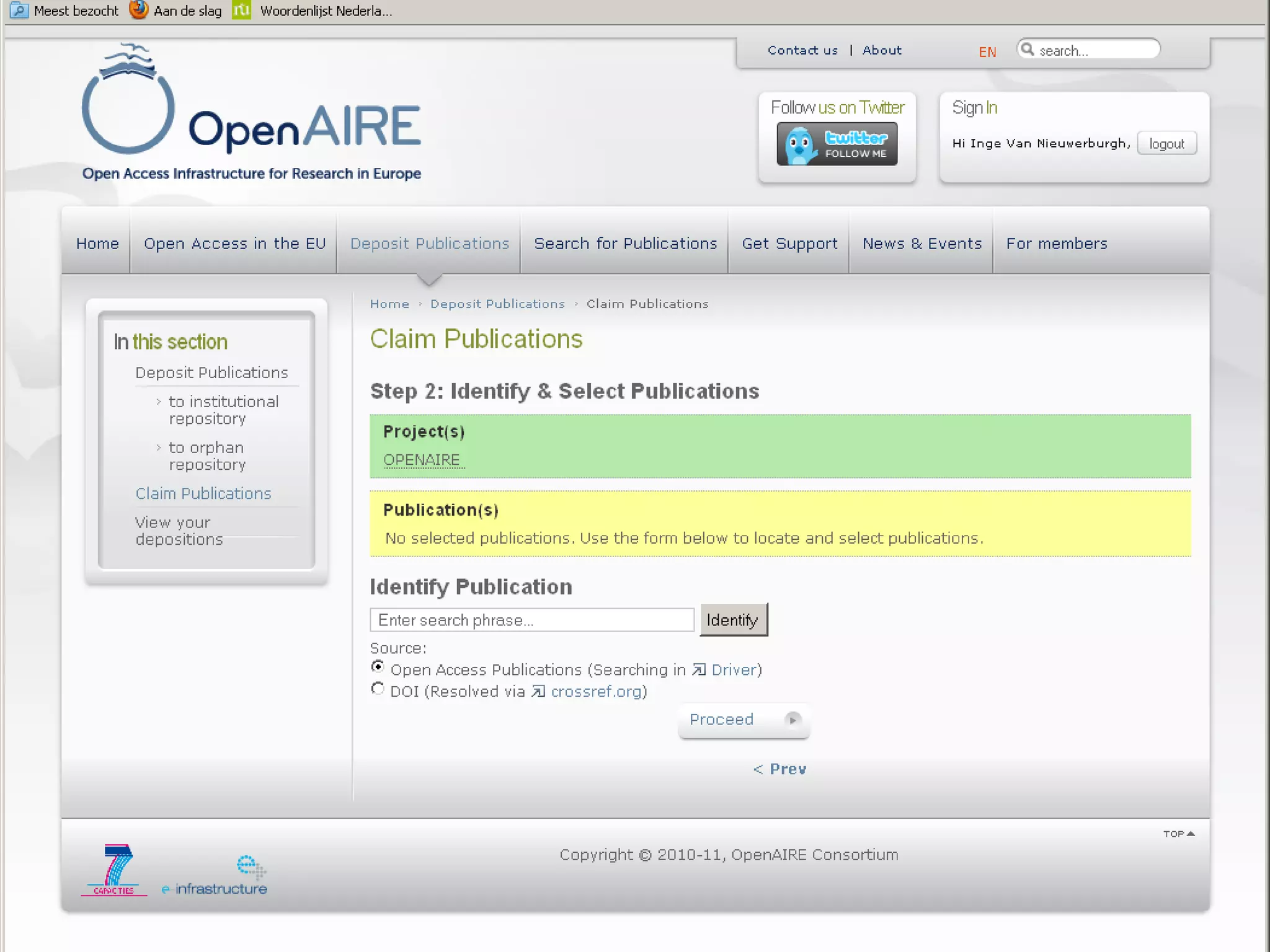Click the crossref.org link

[x=596, y=692]
